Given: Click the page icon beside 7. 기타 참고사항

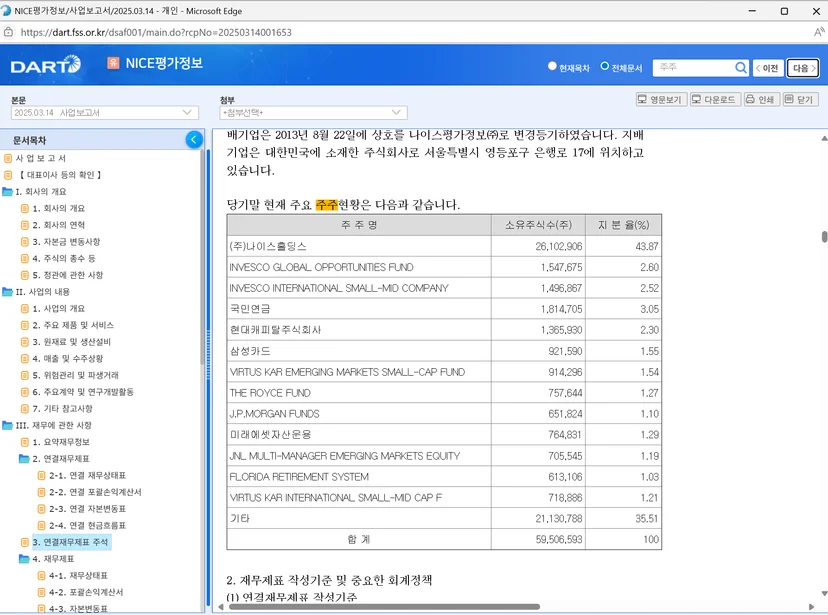Looking at the screenshot, I should tap(24, 409).
